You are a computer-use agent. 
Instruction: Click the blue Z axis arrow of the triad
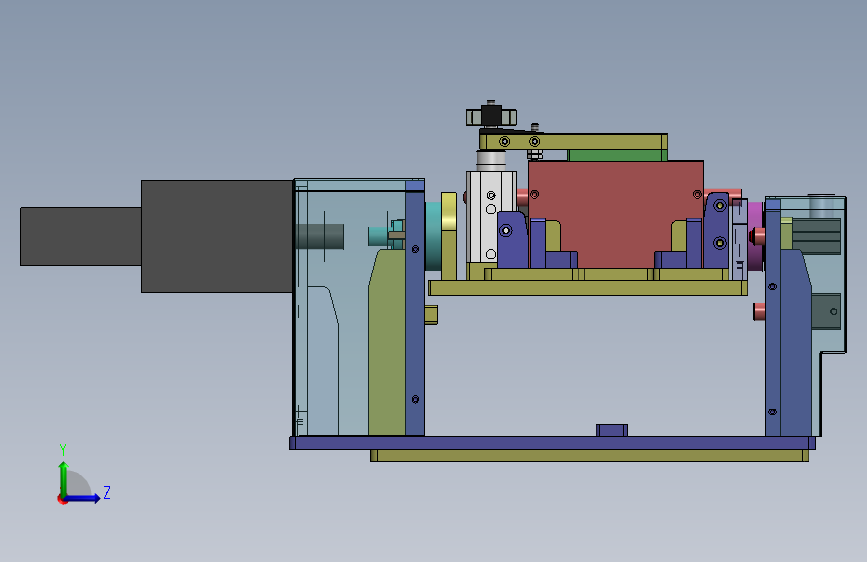pyautogui.click(x=82, y=498)
